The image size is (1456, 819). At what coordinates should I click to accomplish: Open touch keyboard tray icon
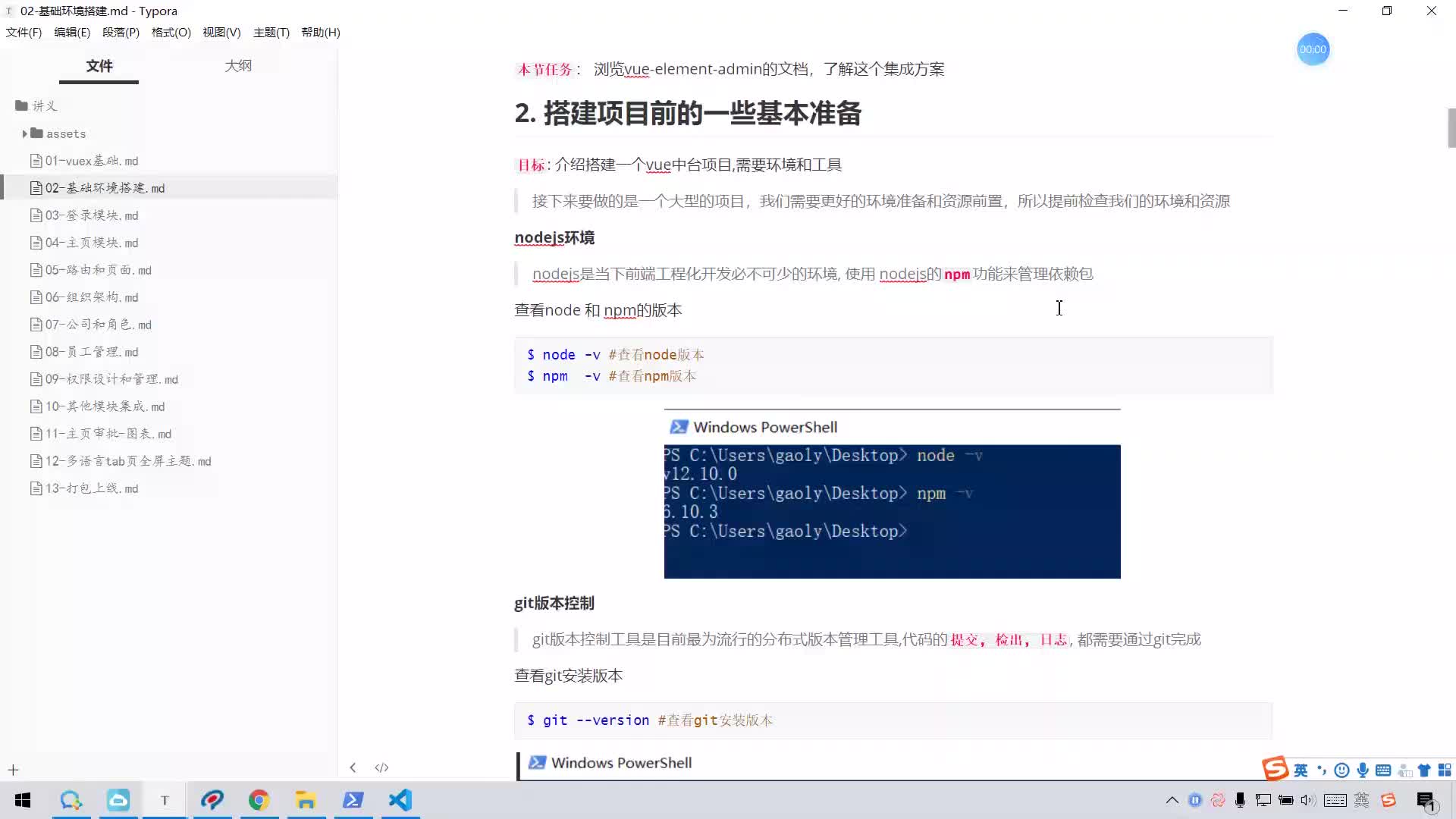pos(1335,800)
